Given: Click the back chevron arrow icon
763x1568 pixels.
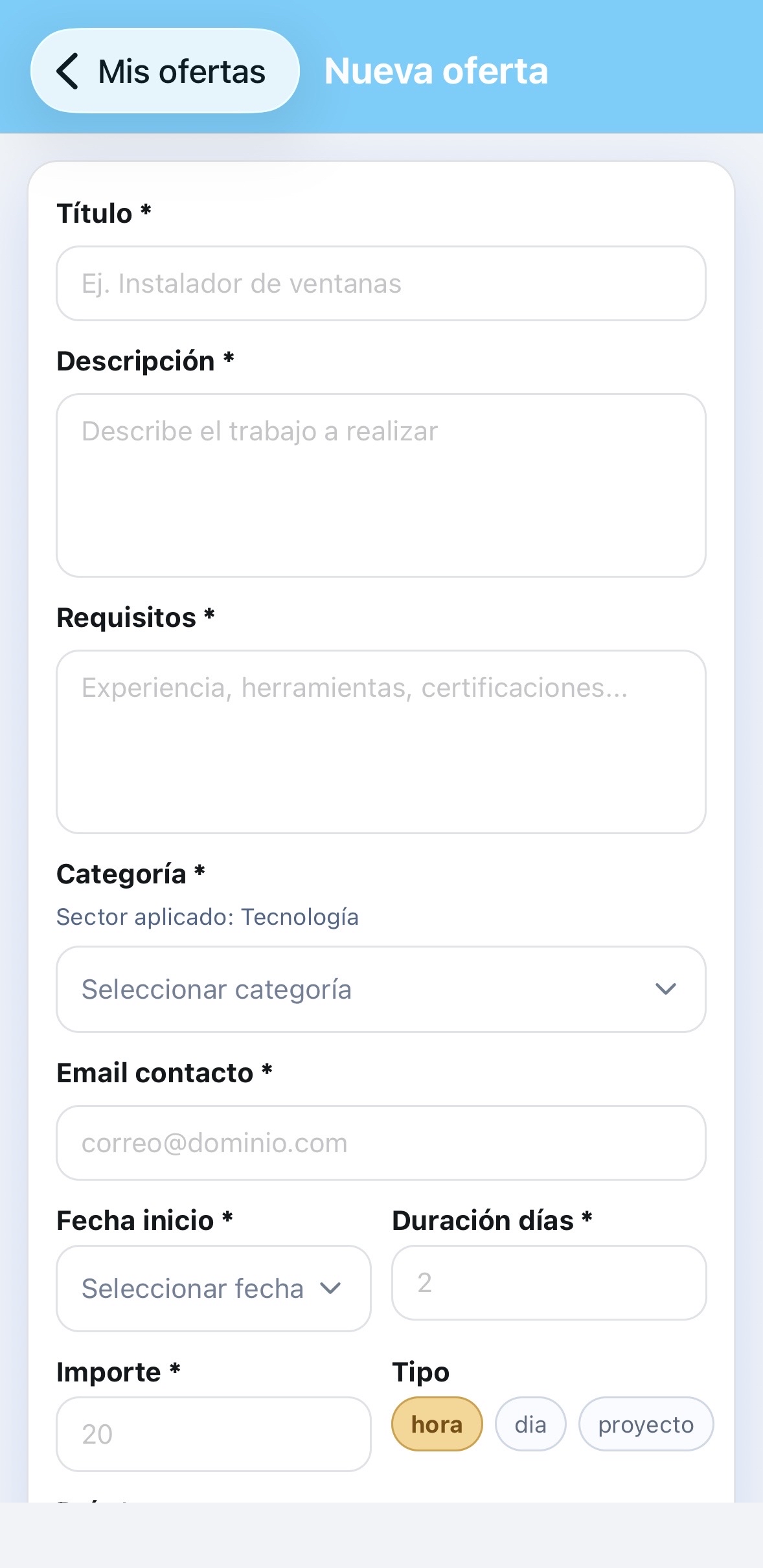Looking at the screenshot, I should coord(68,71).
